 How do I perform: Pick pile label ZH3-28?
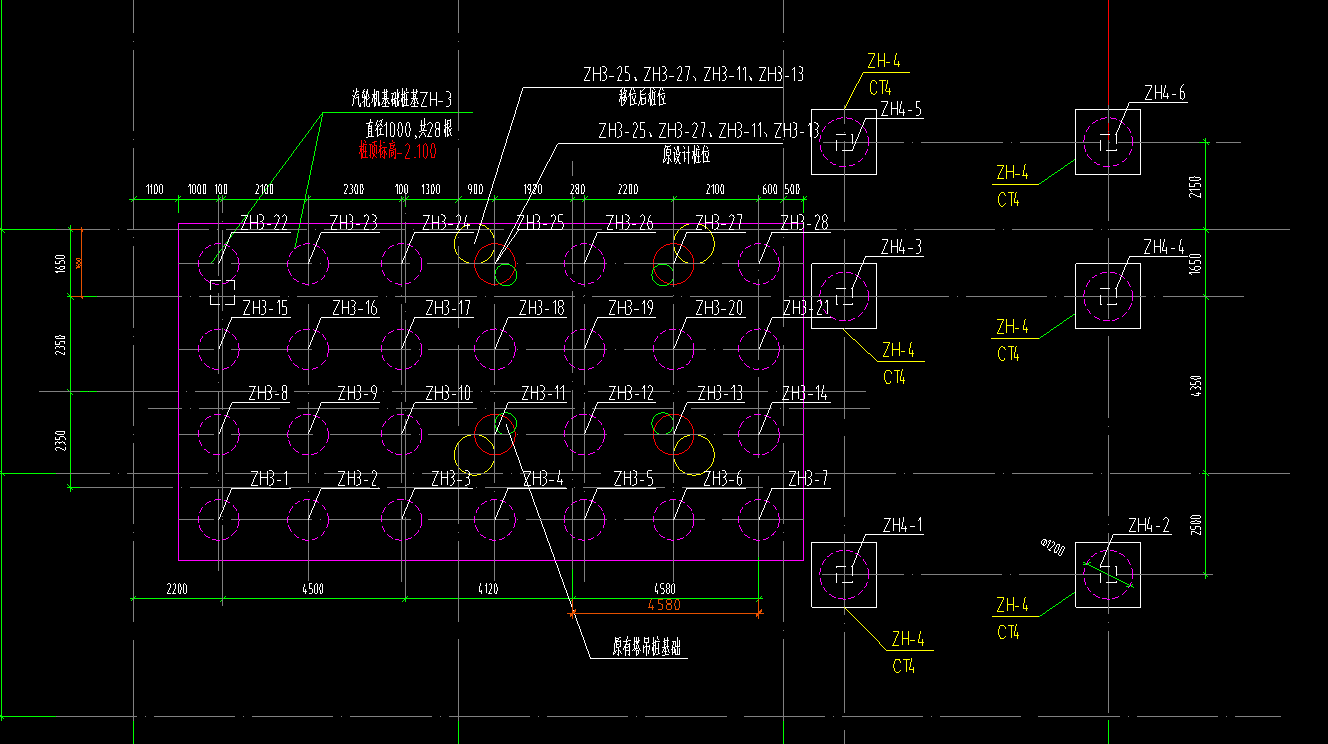(x=805, y=223)
